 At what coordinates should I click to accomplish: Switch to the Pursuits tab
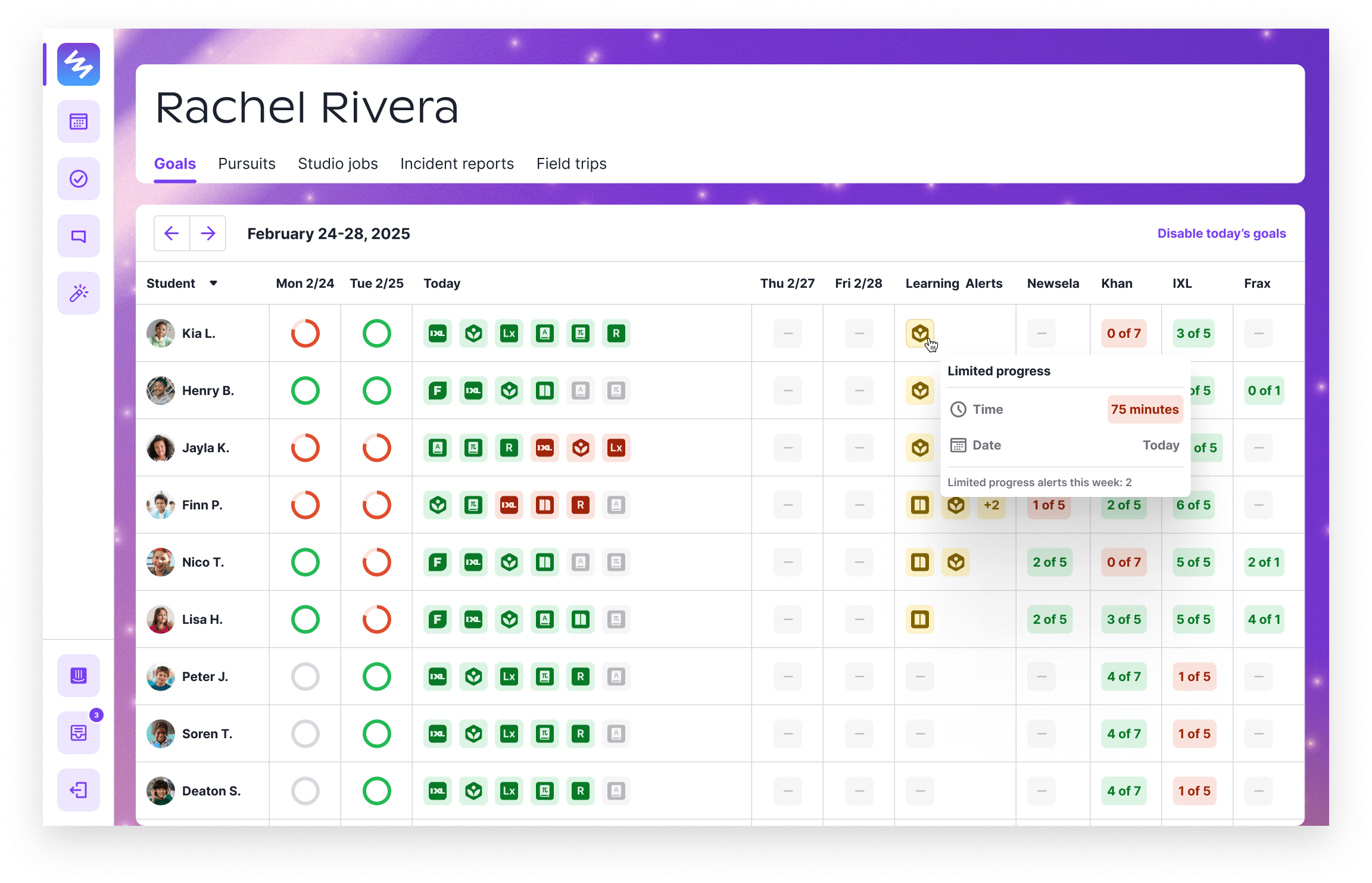(x=247, y=164)
